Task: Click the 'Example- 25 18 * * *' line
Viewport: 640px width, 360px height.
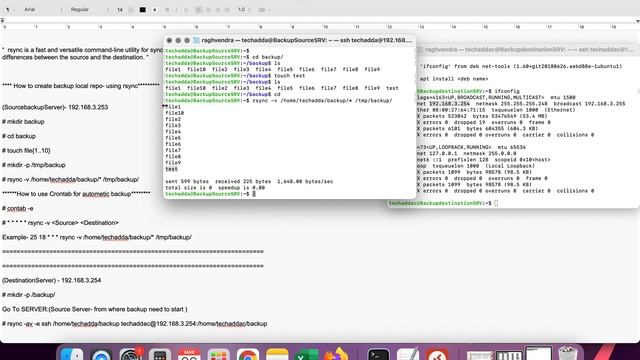Action: (97, 237)
